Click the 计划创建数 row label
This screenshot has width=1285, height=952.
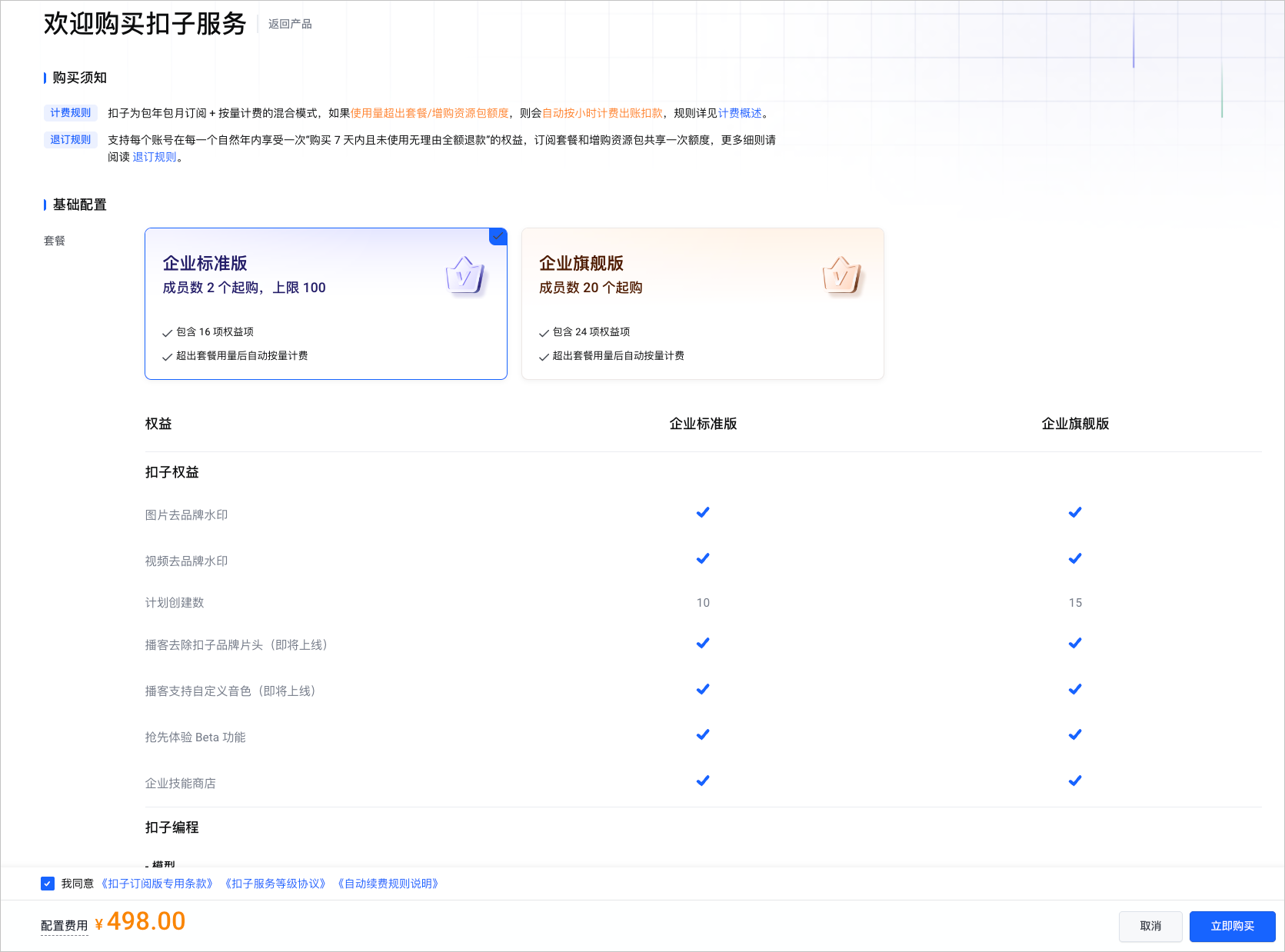pyautogui.click(x=175, y=603)
